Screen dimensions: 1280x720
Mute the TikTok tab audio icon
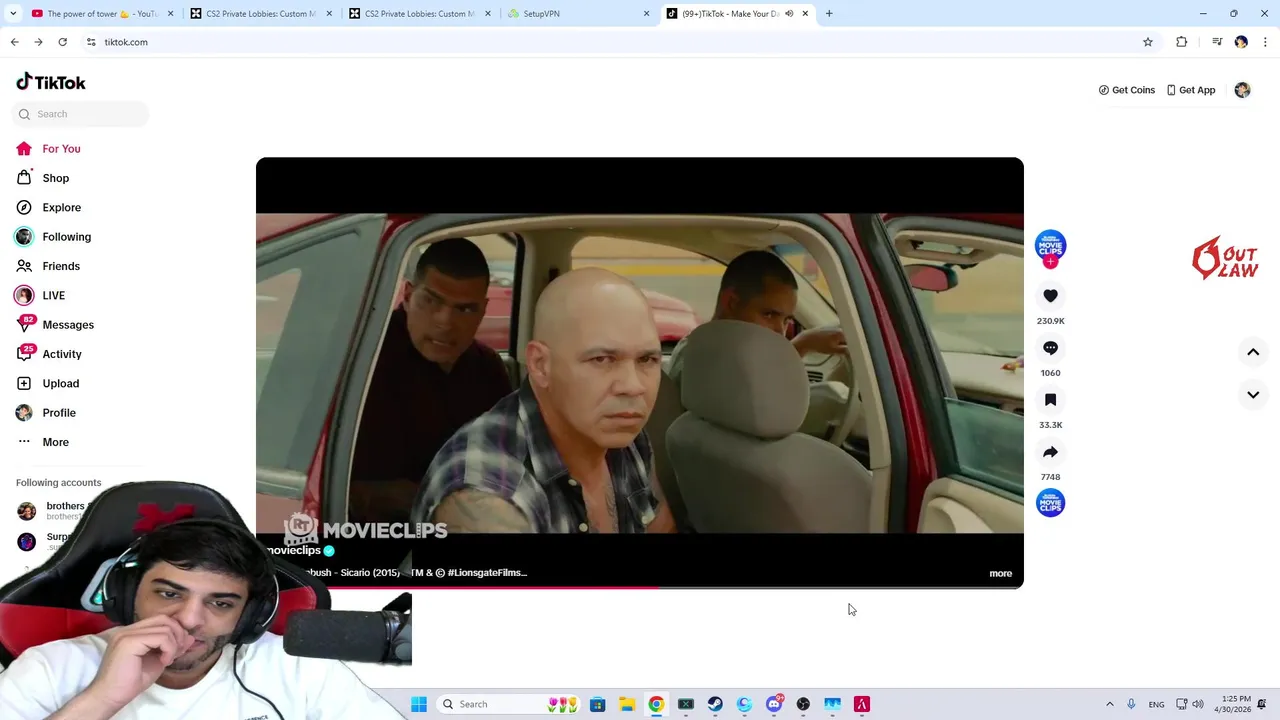(789, 14)
